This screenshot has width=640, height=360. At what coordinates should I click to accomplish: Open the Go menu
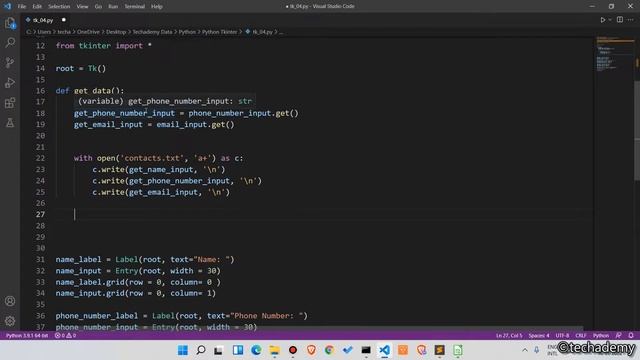point(98,7)
